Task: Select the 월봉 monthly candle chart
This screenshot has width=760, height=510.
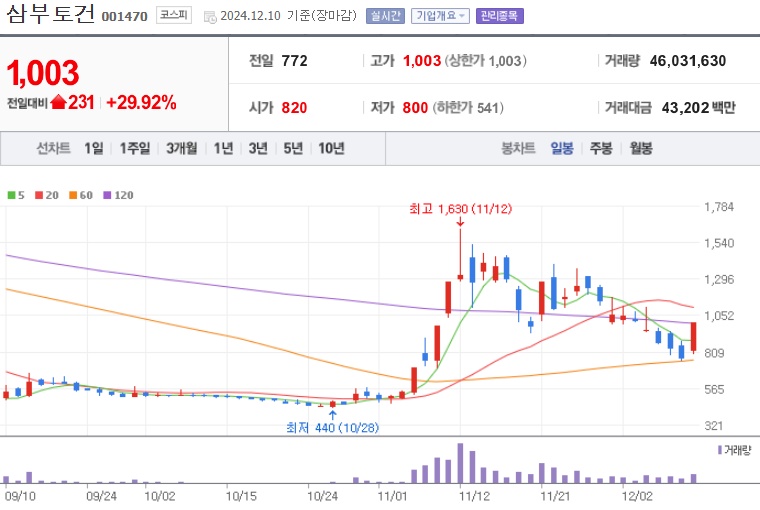Action: pos(641,148)
